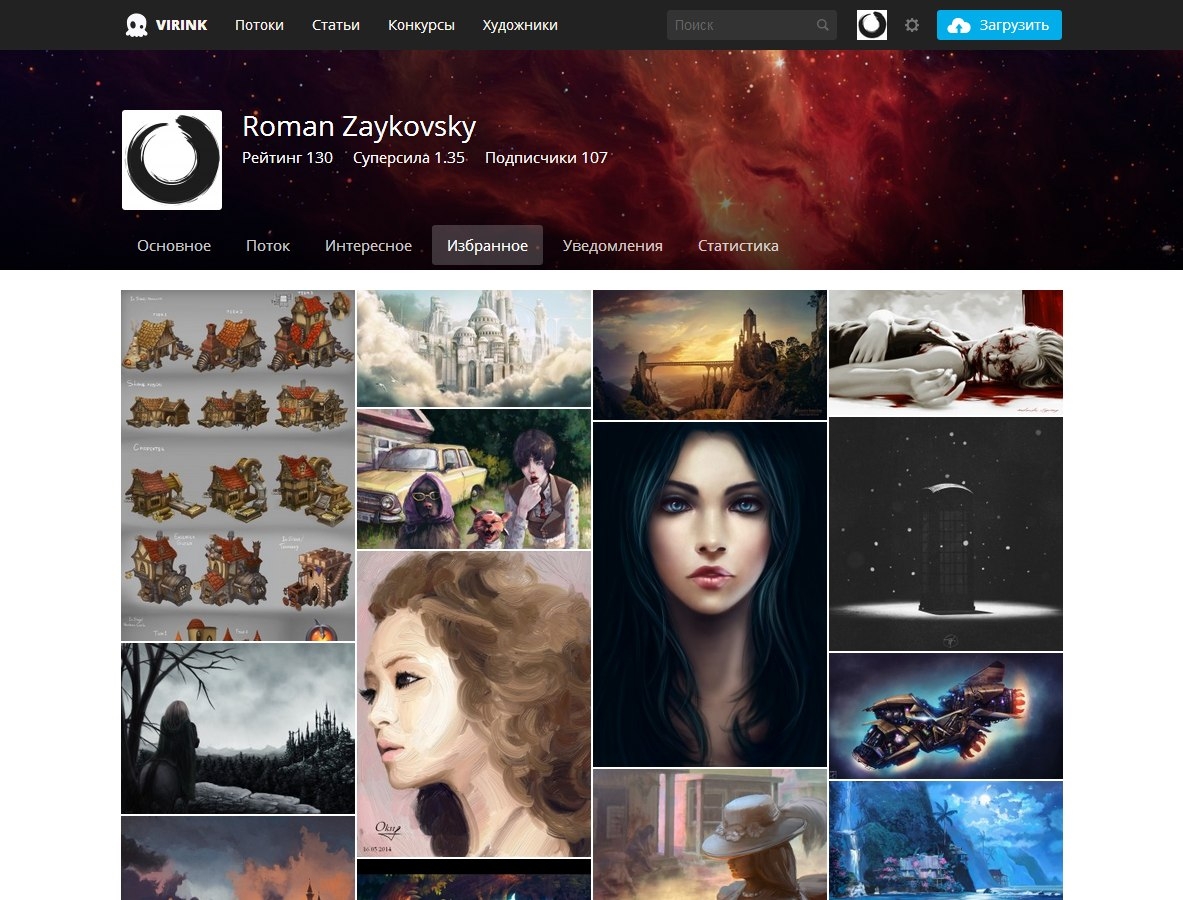This screenshot has height=900, width=1183.
Task: Open the Потоки menu item
Action: coord(260,25)
